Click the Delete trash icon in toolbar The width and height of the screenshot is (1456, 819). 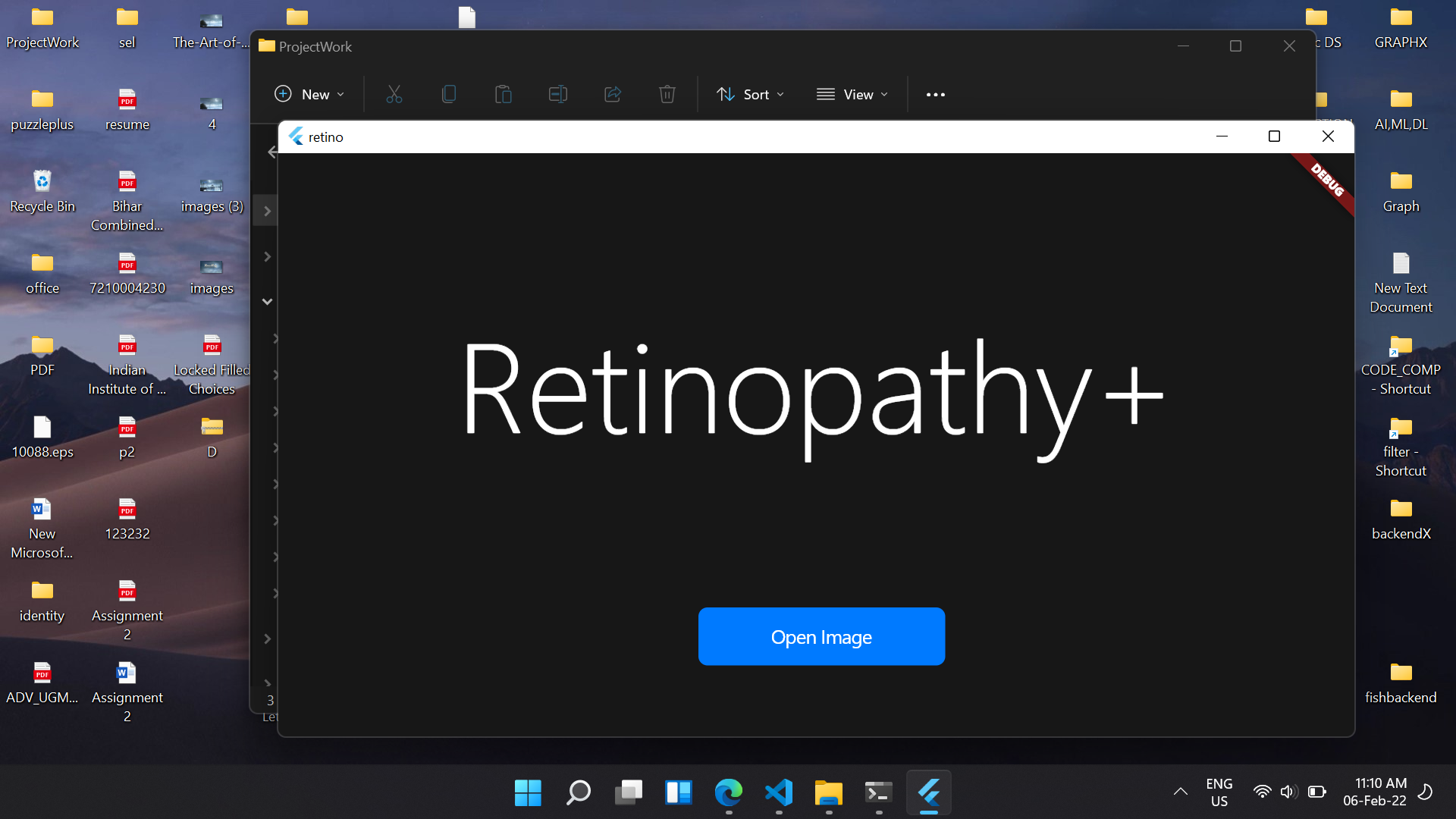667,94
